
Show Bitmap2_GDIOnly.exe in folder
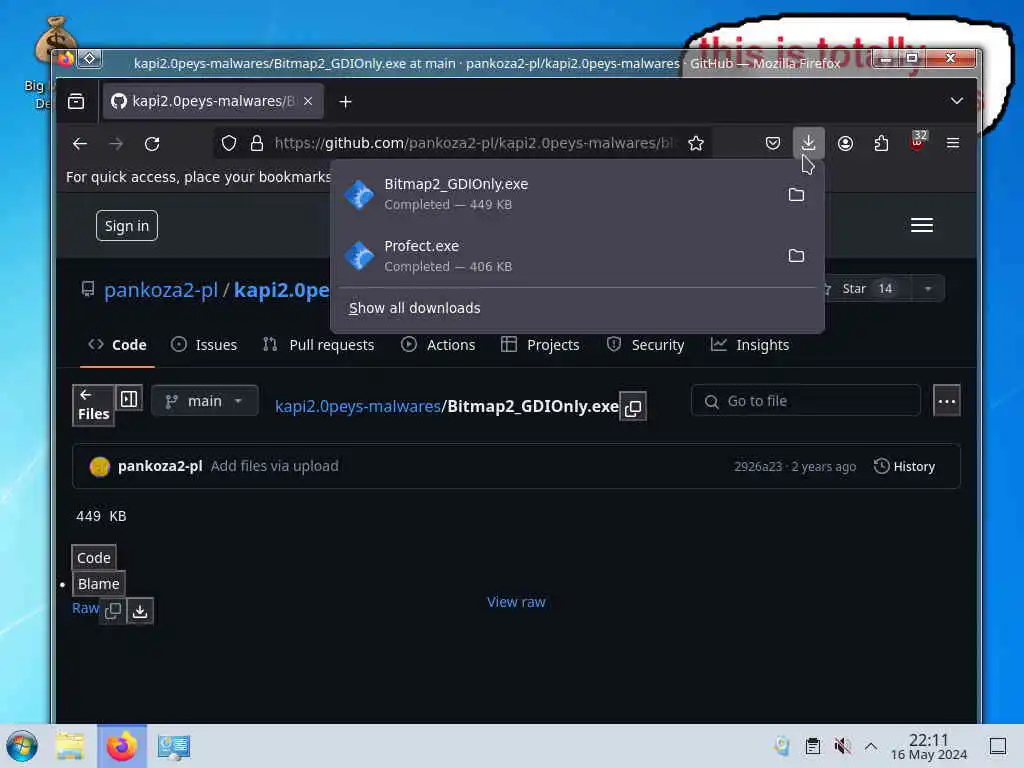tap(796, 195)
